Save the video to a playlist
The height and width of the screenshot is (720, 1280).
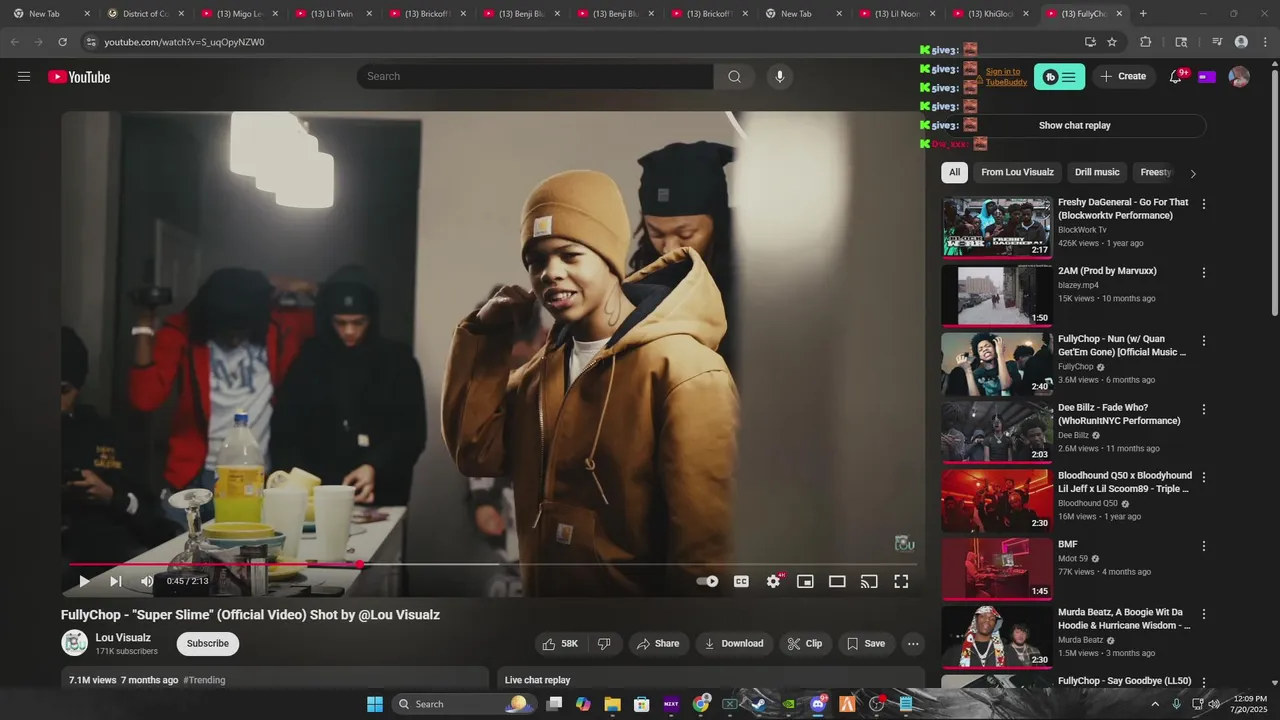(866, 644)
